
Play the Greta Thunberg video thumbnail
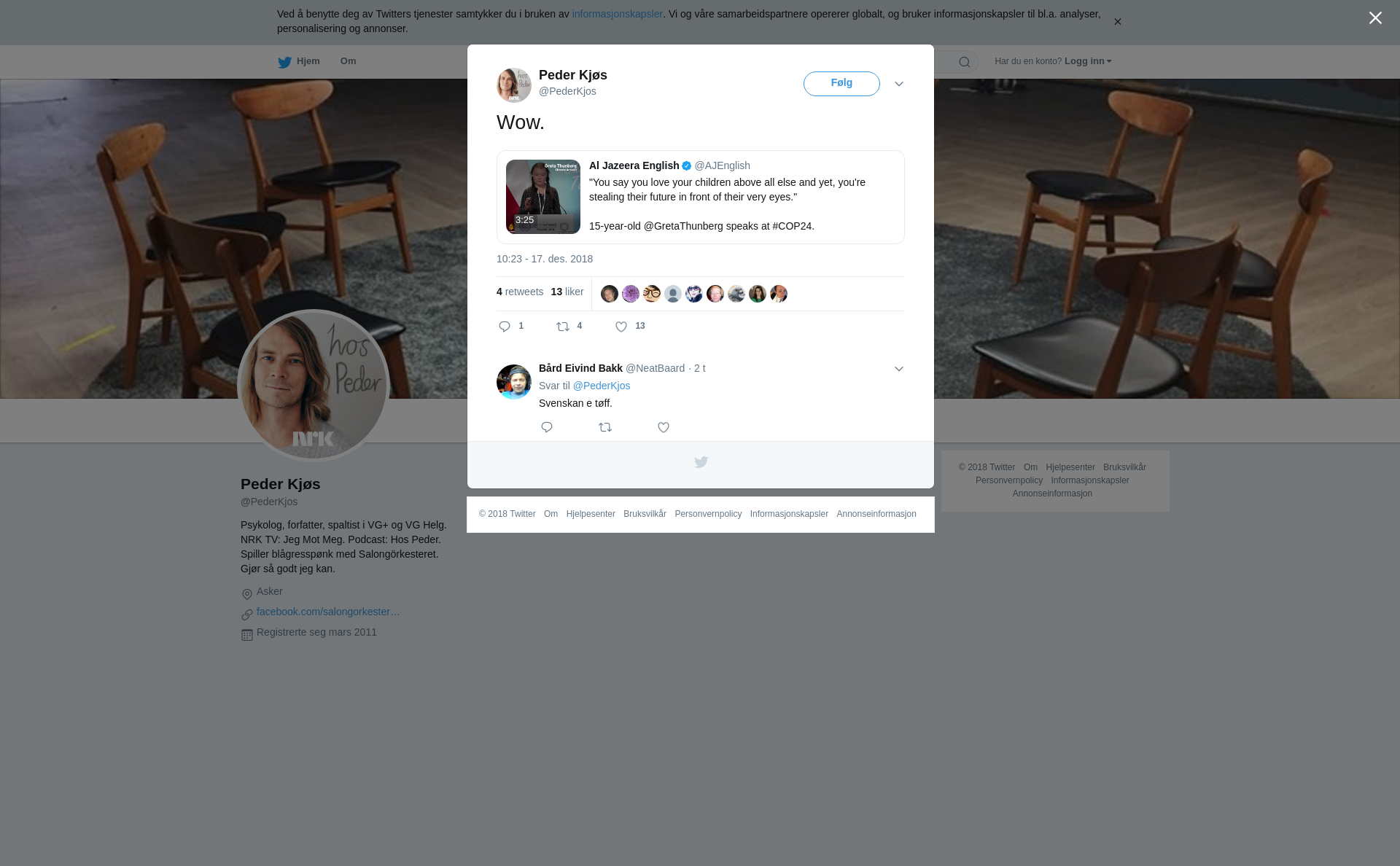(x=543, y=197)
